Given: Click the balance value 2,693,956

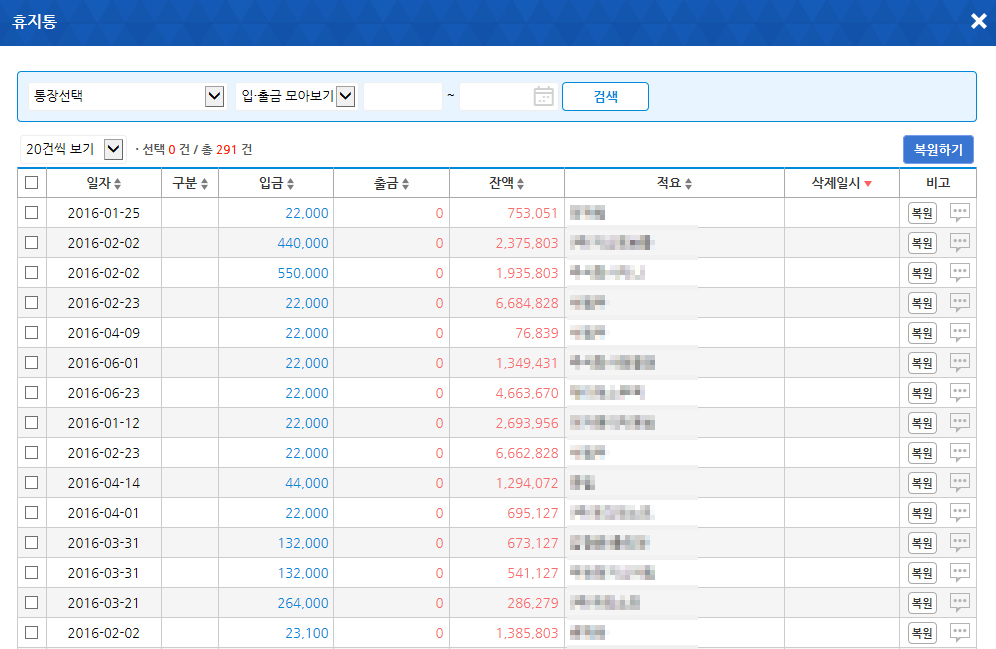Looking at the screenshot, I should (x=527, y=423).
